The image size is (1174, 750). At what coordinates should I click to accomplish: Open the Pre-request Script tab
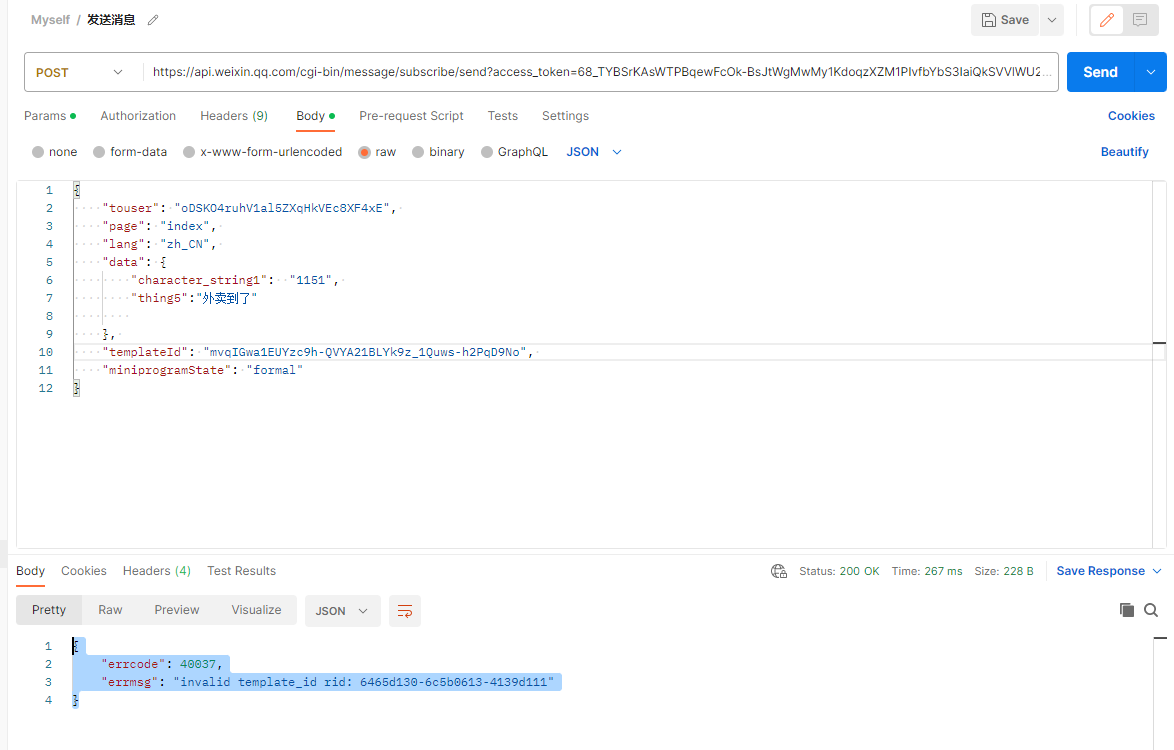pyautogui.click(x=411, y=116)
